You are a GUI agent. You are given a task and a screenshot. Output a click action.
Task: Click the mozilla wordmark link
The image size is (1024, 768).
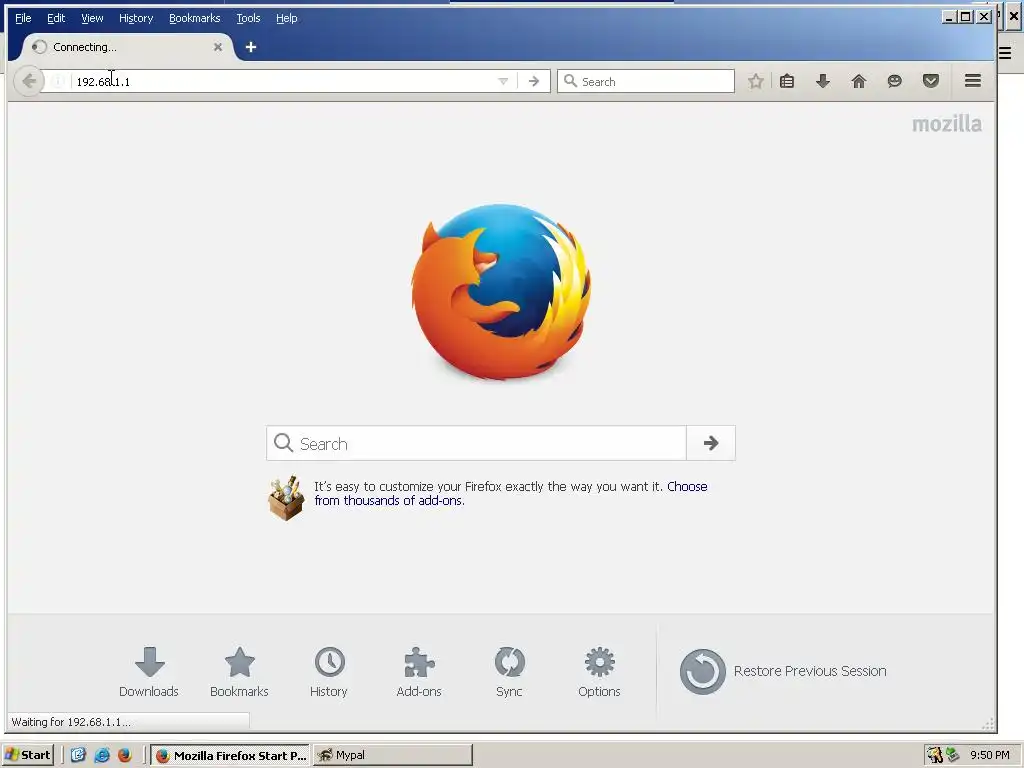coord(947,123)
